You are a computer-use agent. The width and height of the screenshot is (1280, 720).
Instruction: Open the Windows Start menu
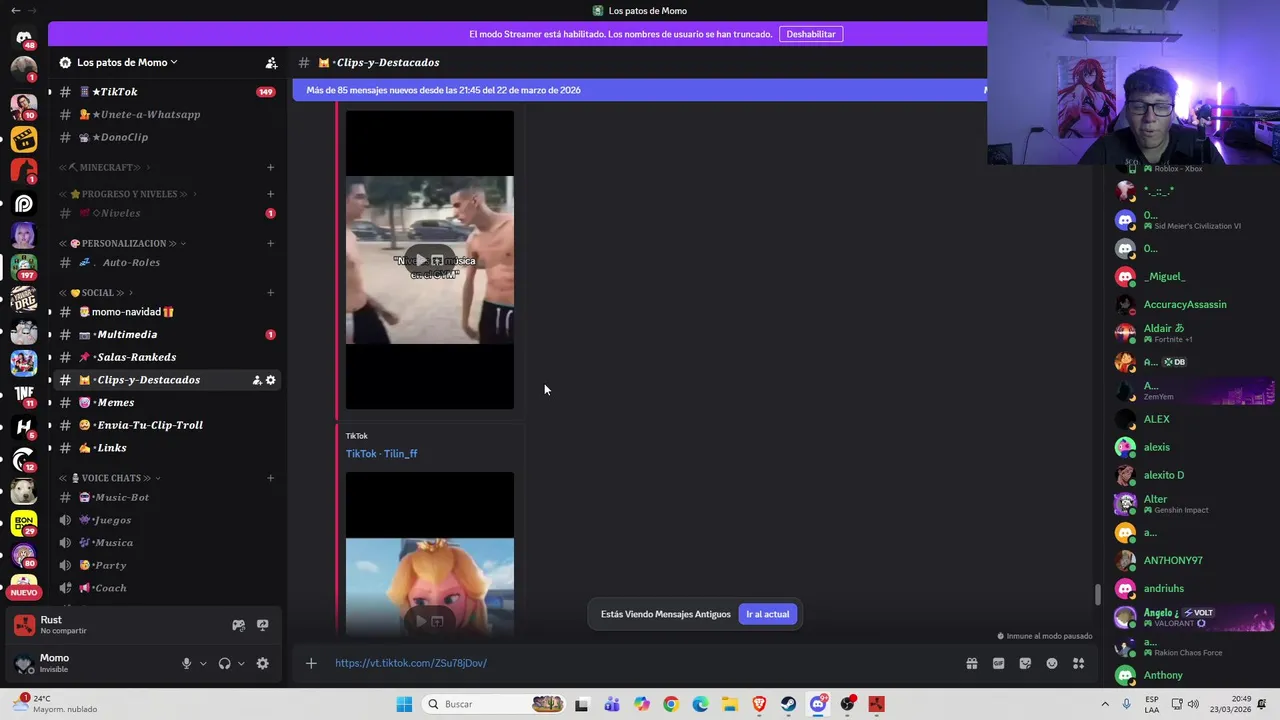point(404,704)
